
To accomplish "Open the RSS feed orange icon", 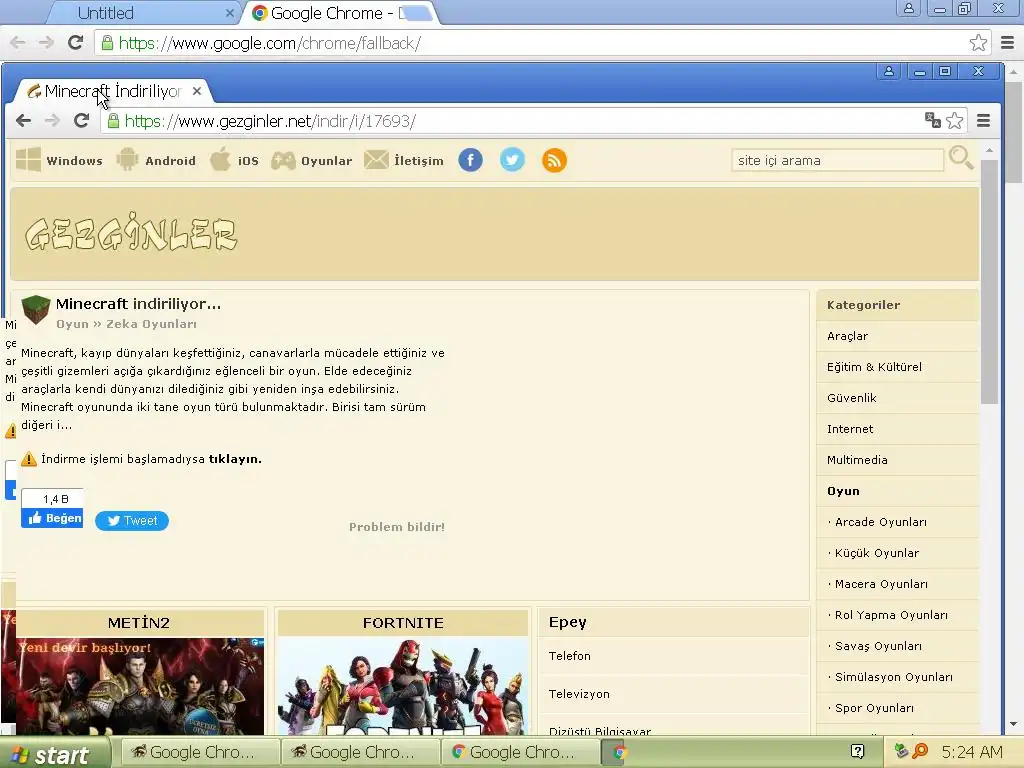I will point(554,160).
